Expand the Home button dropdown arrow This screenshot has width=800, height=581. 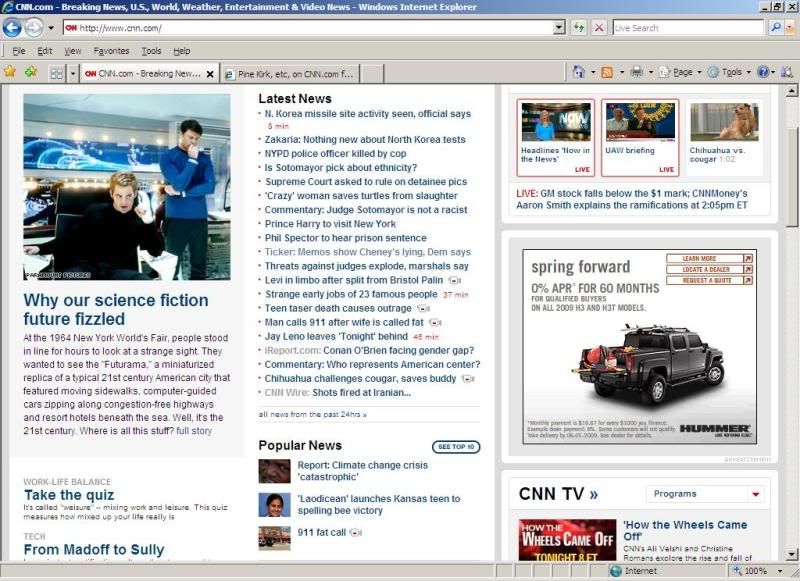tap(593, 72)
